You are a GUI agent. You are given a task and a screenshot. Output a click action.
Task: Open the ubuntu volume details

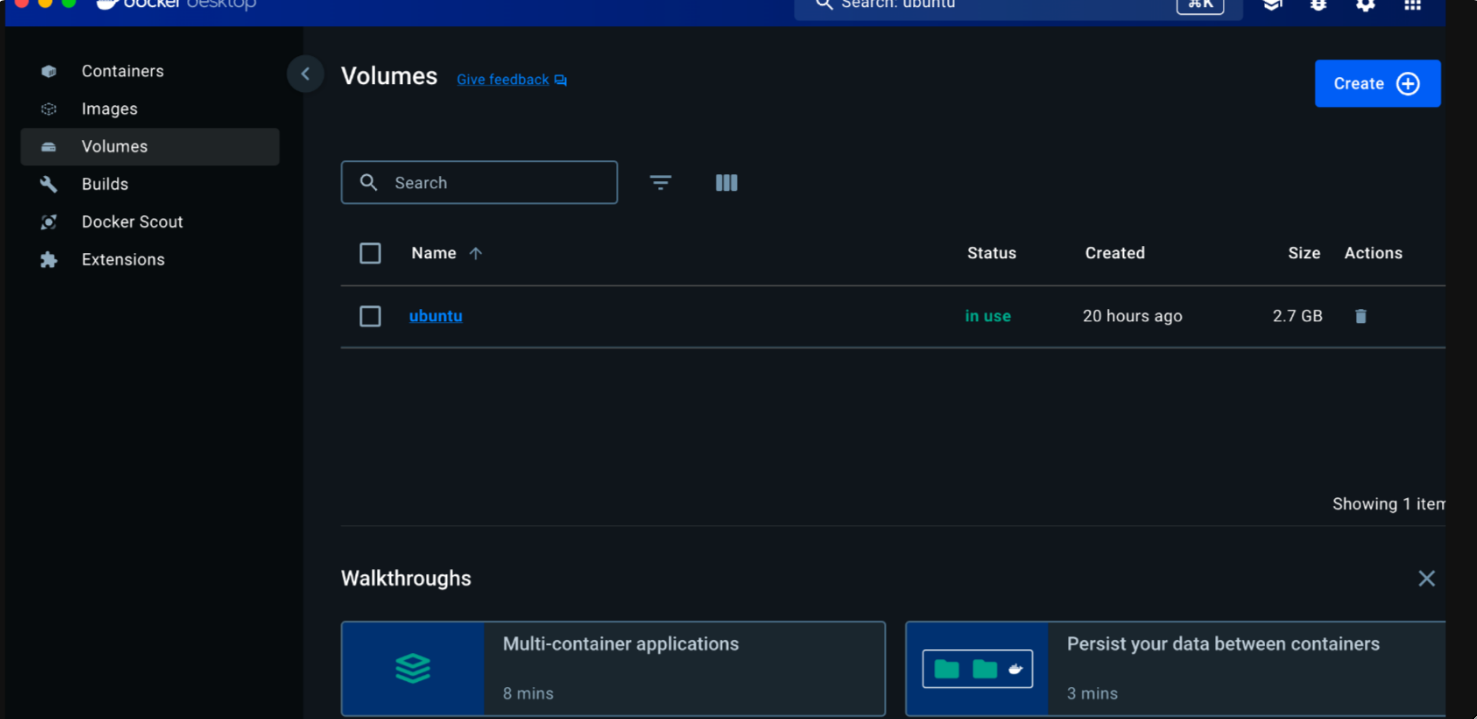click(x=436, y=315)
